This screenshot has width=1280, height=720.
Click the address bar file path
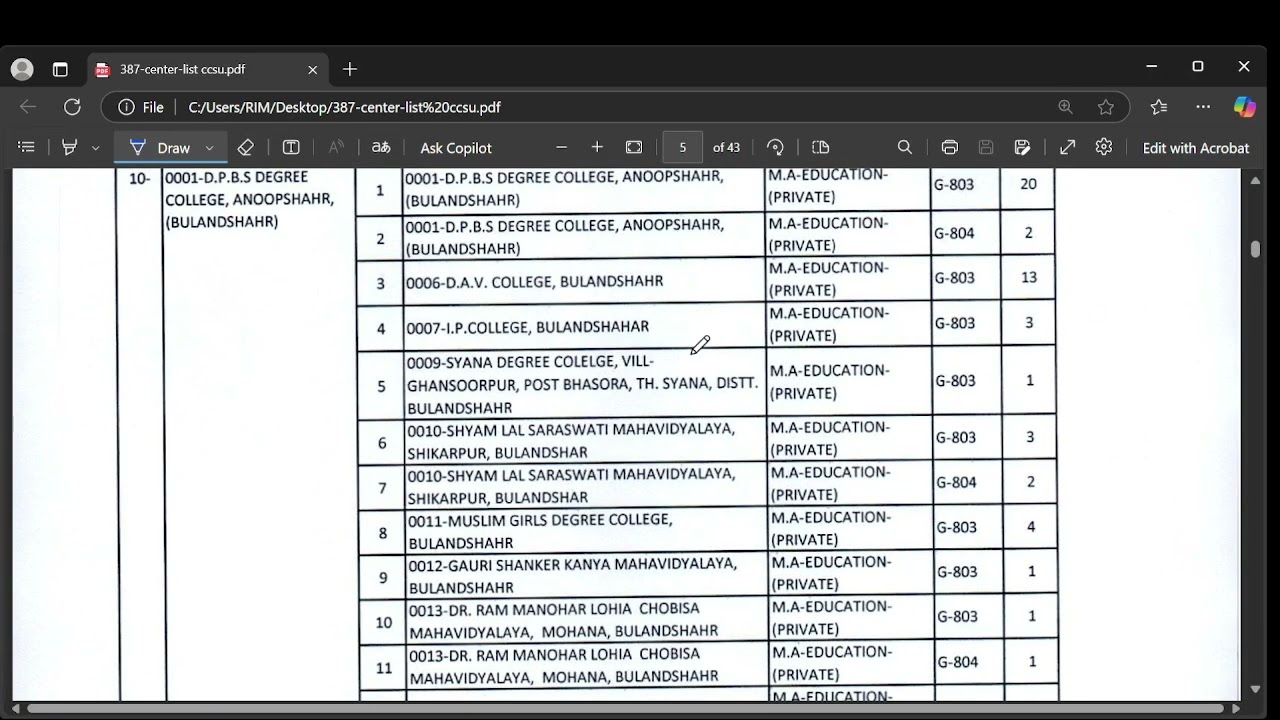344,107
